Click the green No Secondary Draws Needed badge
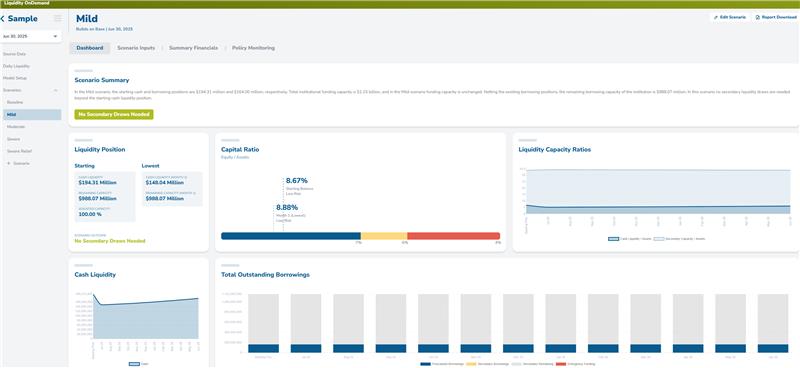Image resolution: width=800 pixels, height=368 pixels. click(x=114, y=115)
